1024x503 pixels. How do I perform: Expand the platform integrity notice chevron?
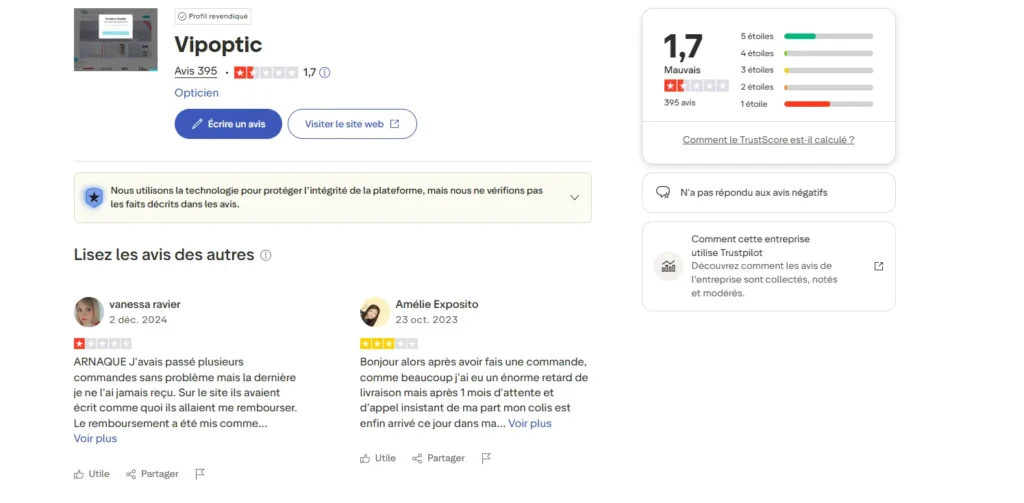[574, 197]
